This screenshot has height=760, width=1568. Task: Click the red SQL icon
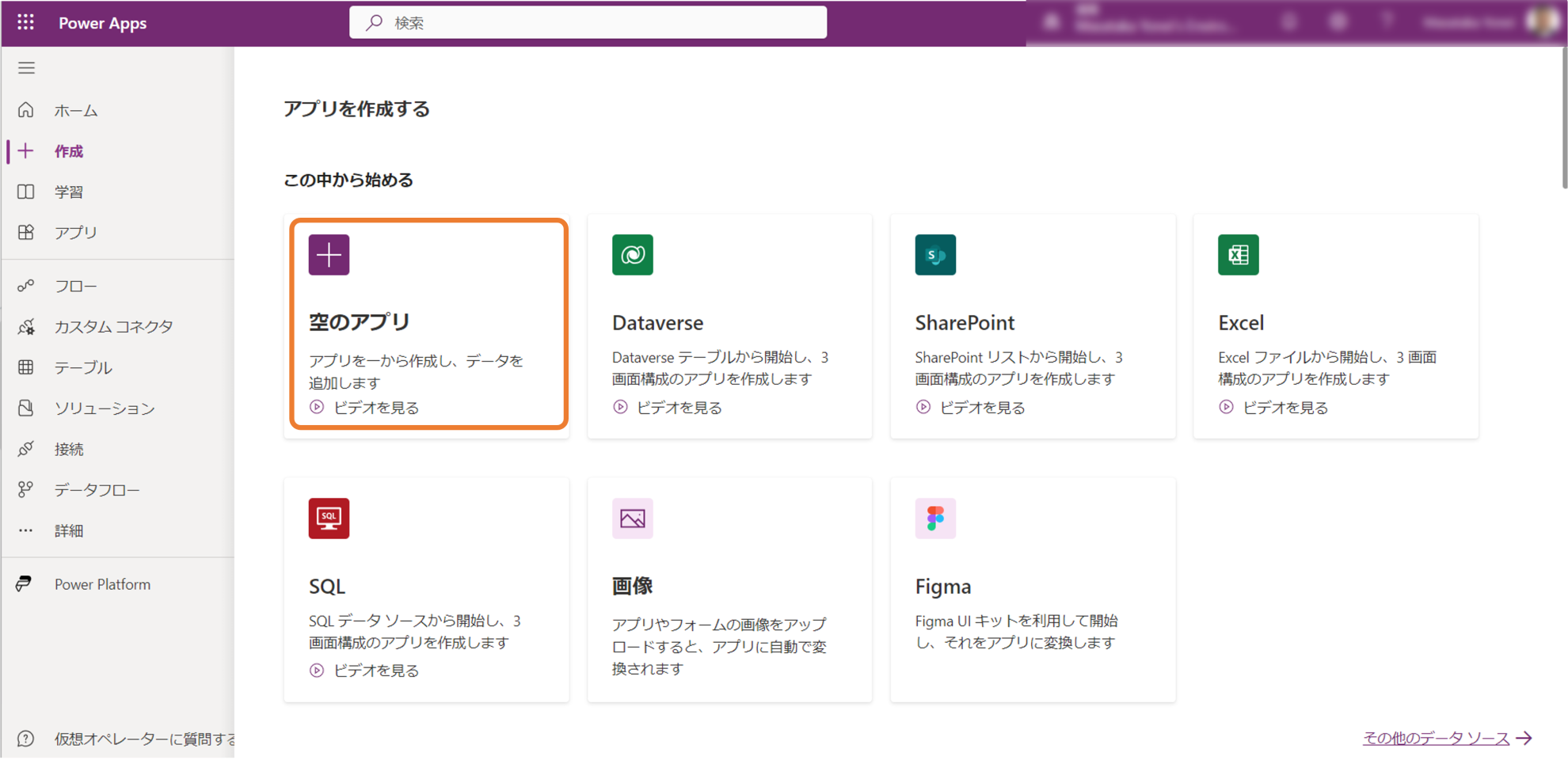(x=329, y=519)
